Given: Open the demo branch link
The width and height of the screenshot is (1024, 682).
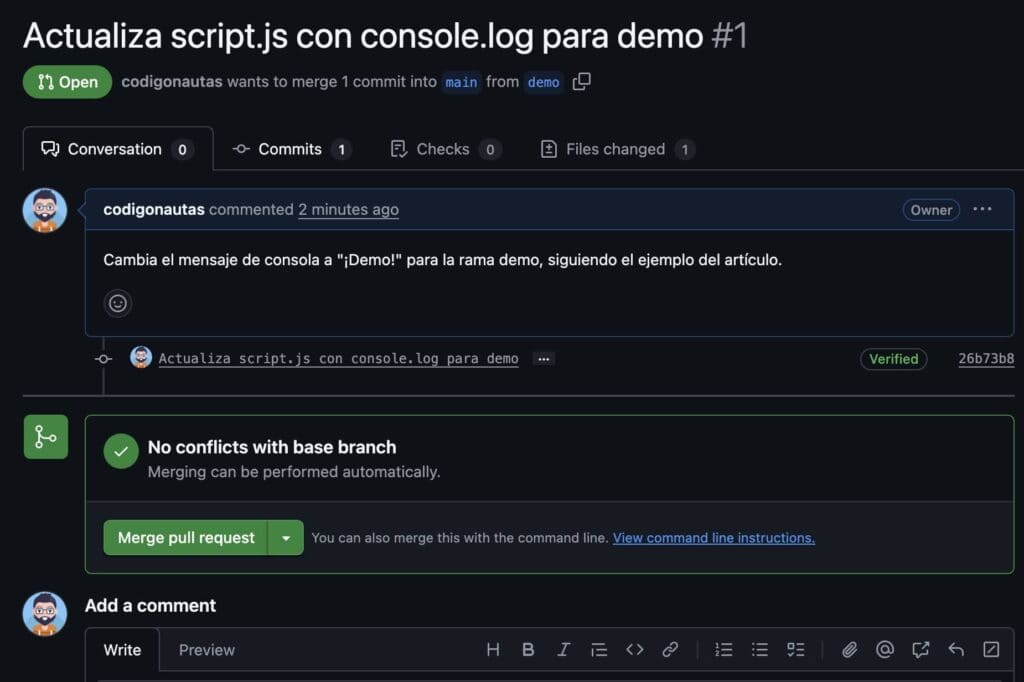Looking at the screenshot, I should coord(543,82).
